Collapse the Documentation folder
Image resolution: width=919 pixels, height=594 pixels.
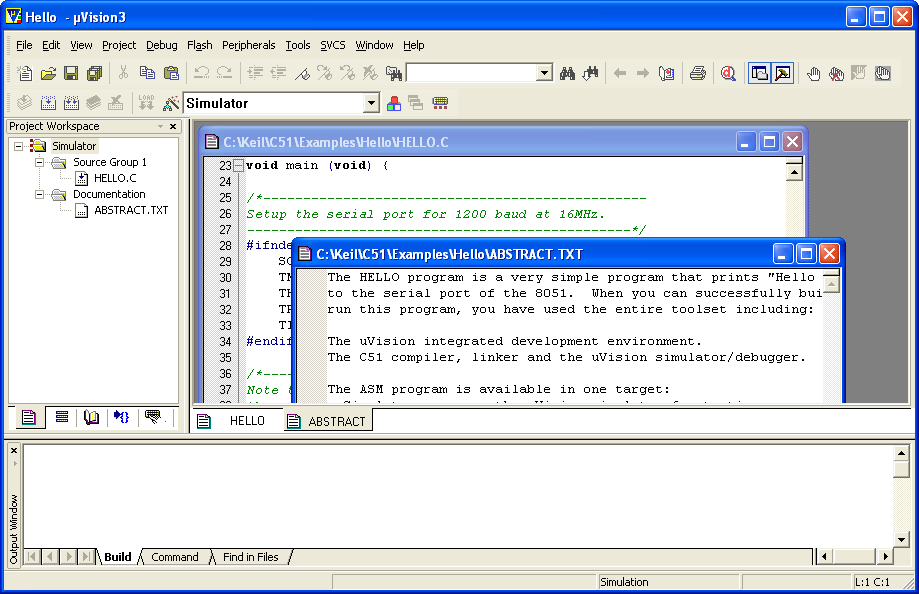point(39,194)
